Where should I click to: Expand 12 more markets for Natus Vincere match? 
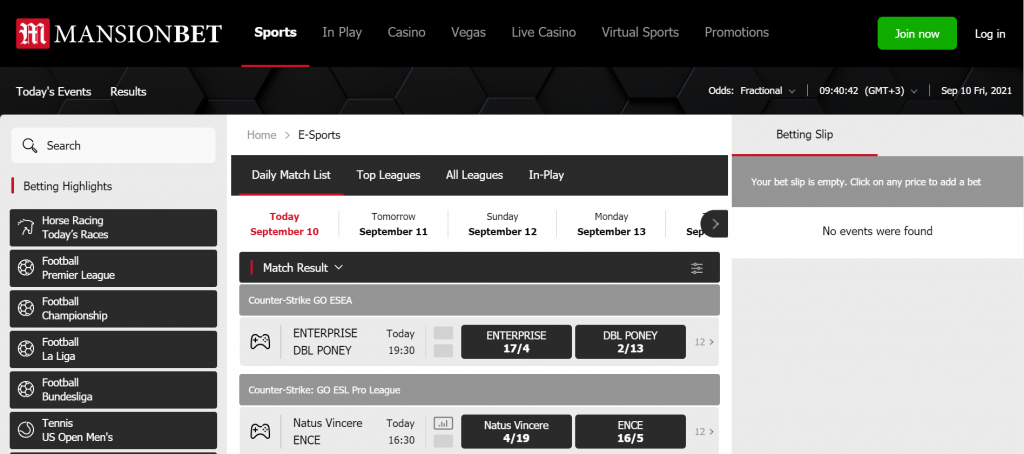704,432
